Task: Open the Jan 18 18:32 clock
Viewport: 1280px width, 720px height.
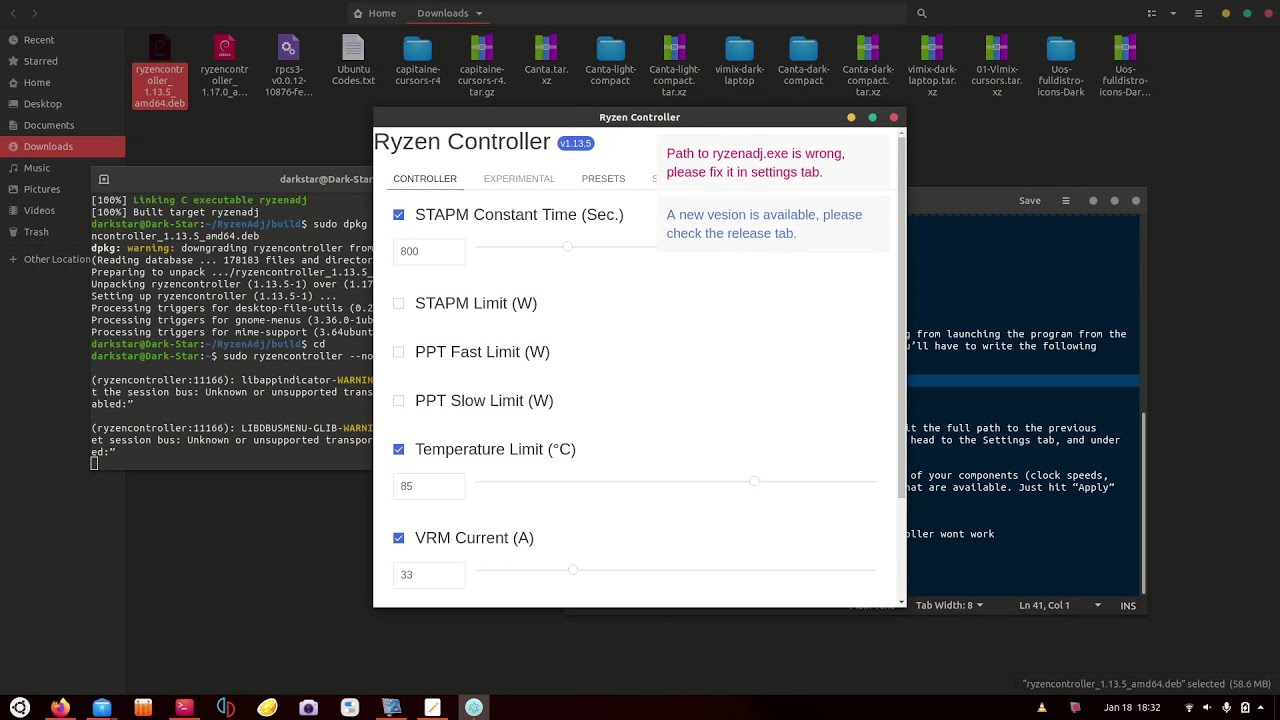Action: click(1132, 708)
